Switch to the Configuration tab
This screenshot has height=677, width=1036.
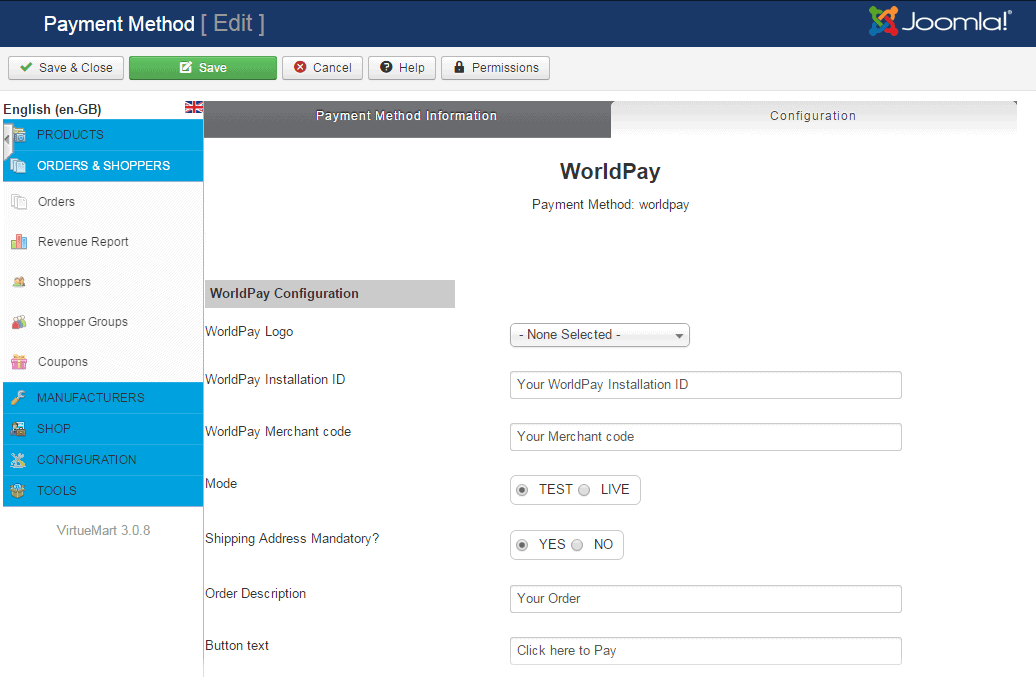(813, 119)
